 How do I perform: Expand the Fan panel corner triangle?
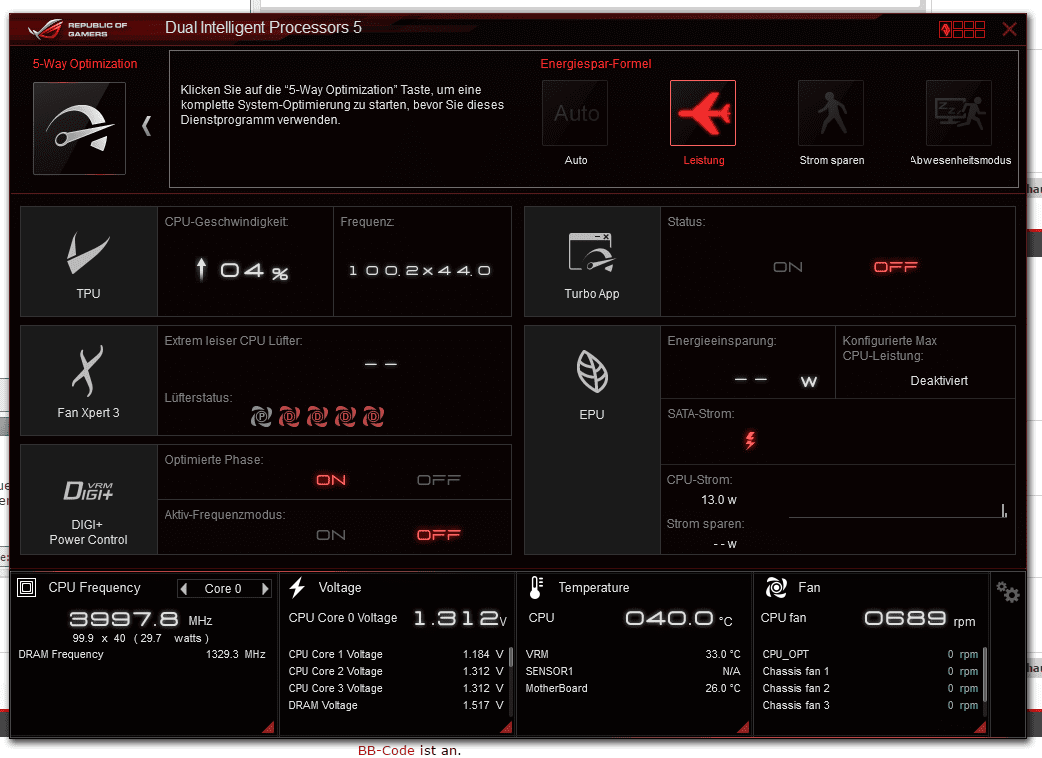coord(980,727)
